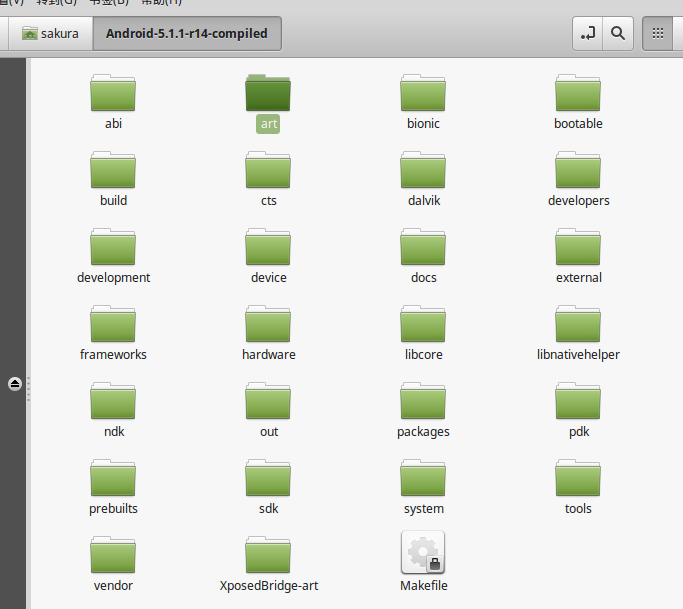Image resolution: width=683 pixels, height=609 pixels.
Task: Open file search with magnifier icon
Action: [x=618, y=34]
